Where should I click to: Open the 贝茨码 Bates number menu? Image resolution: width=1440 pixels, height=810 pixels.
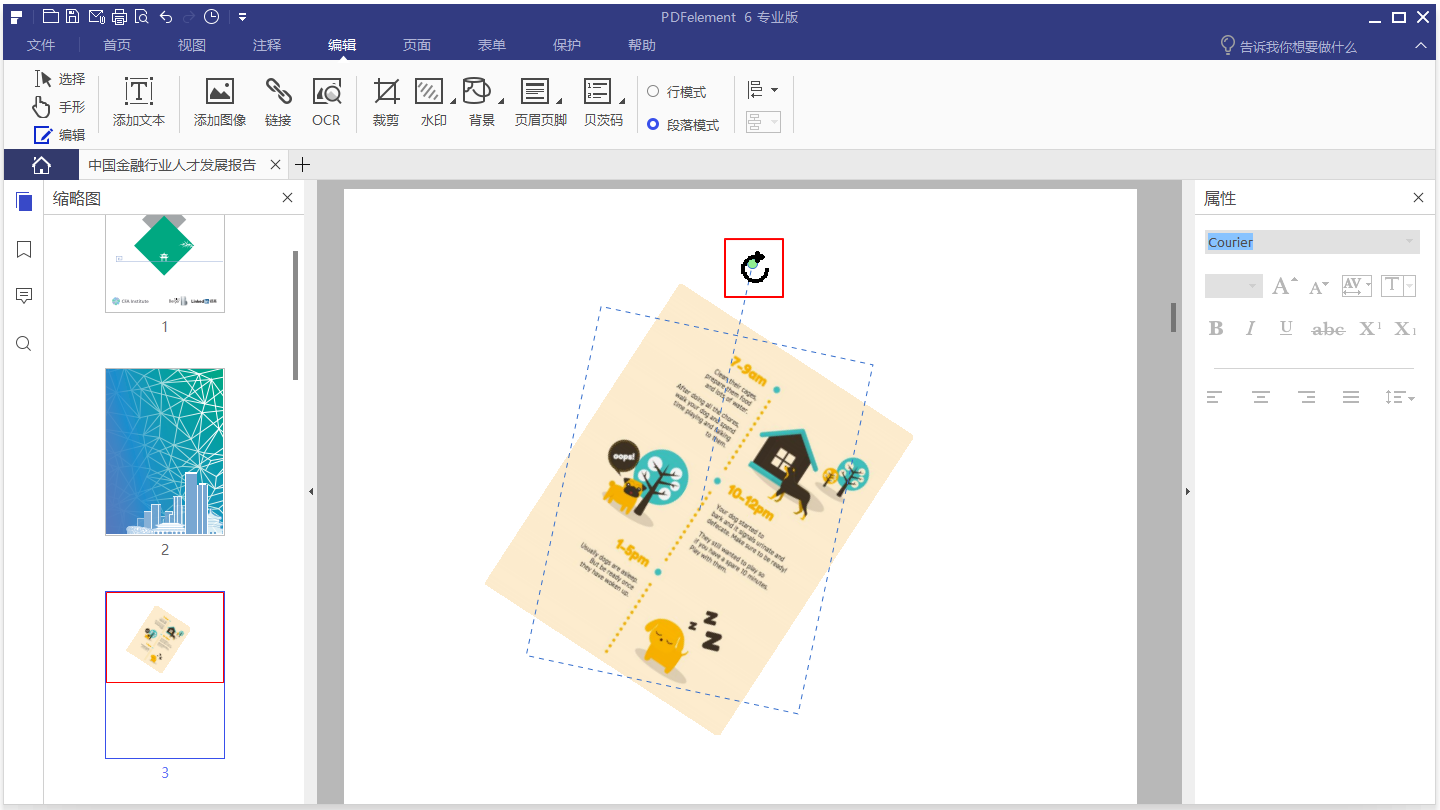pyautogui.click(x=604, y=103)
